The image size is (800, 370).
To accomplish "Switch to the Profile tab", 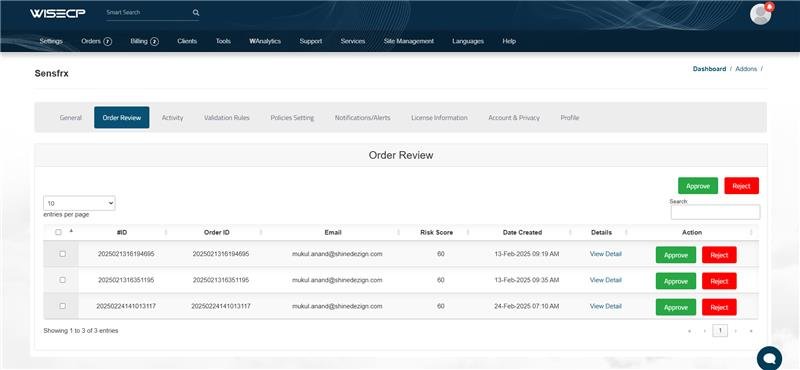I will point(569,117).
